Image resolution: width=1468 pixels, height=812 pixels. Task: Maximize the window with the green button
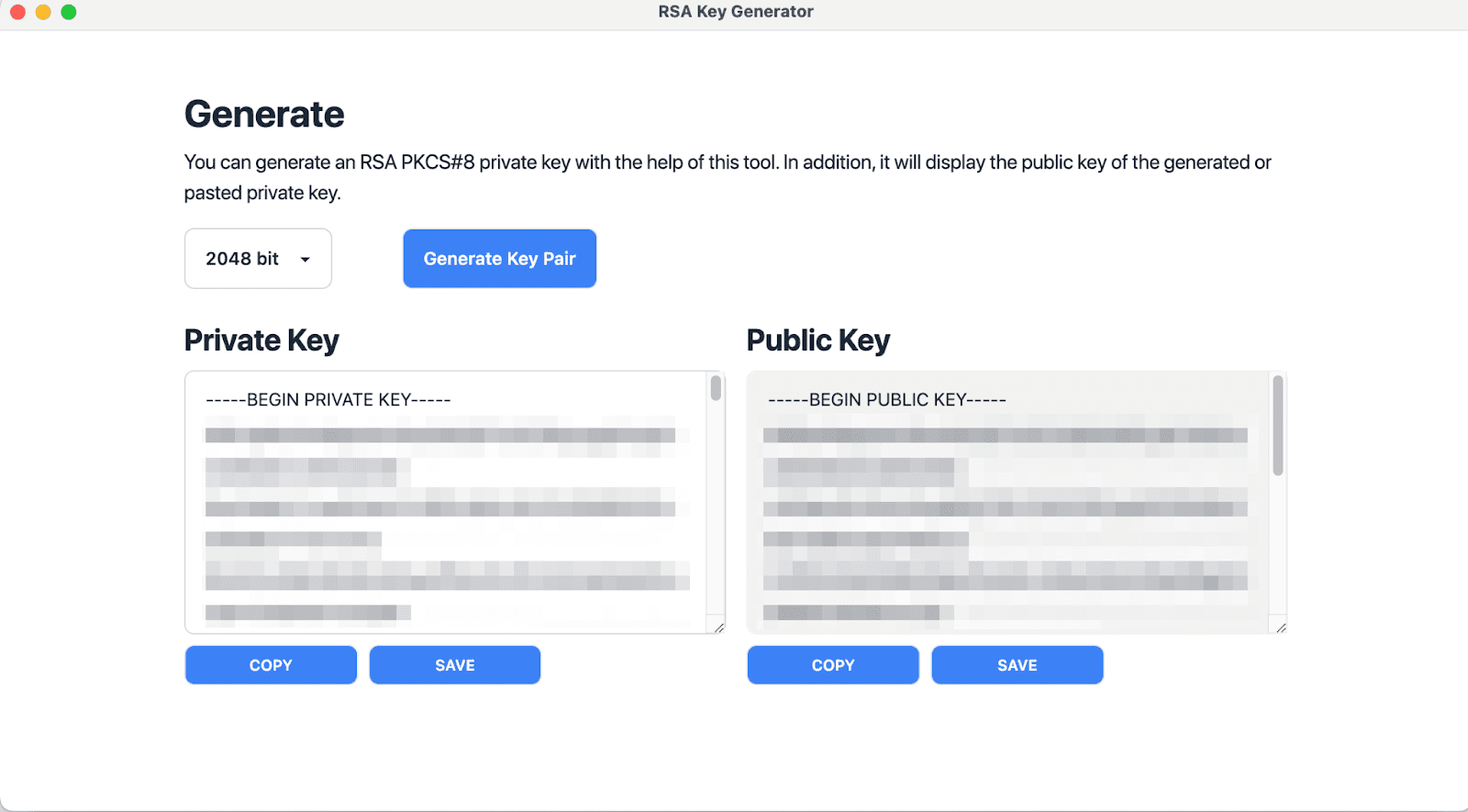pyautogui.click(x=69, y=12)
